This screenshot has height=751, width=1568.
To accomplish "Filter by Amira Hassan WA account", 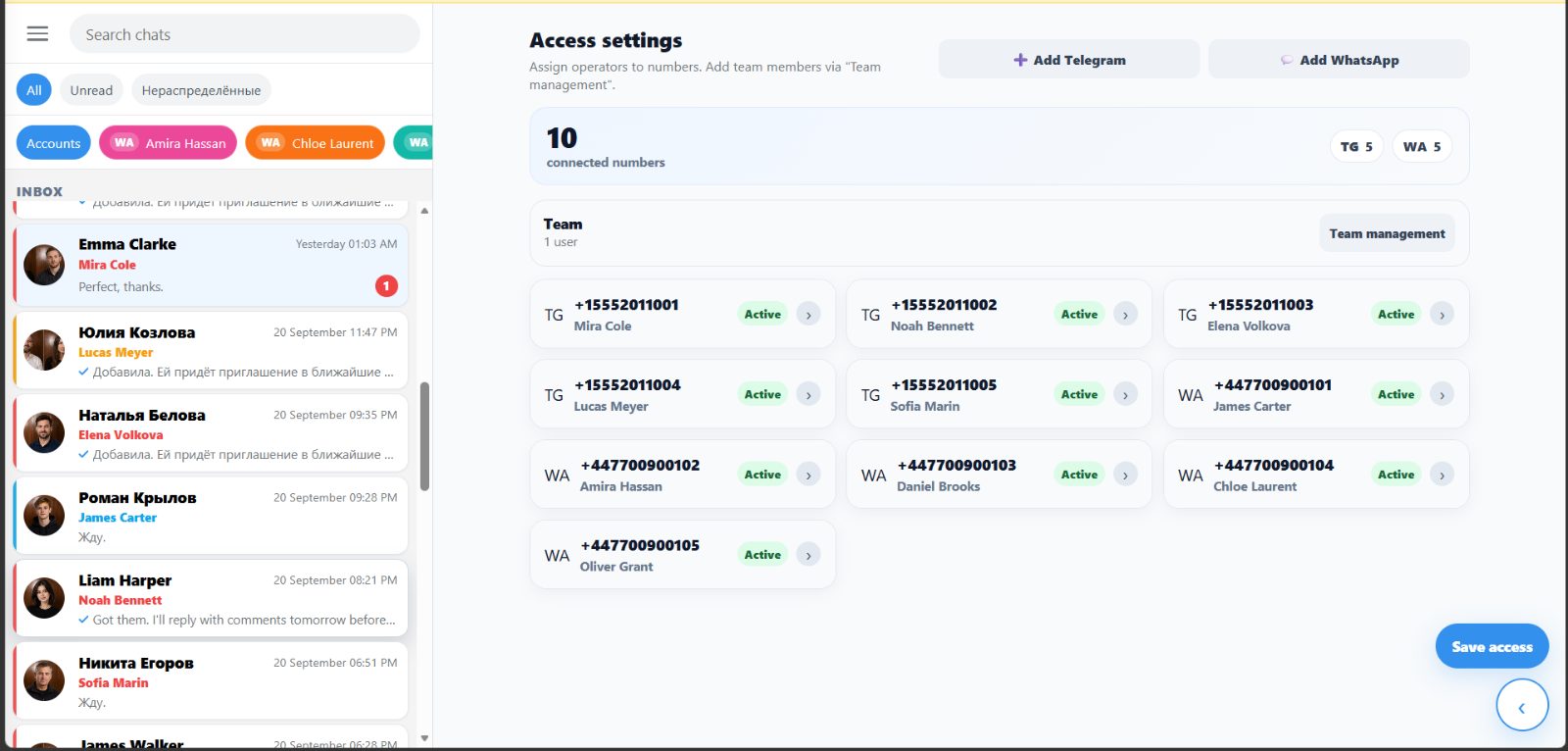I will [168, 143].
